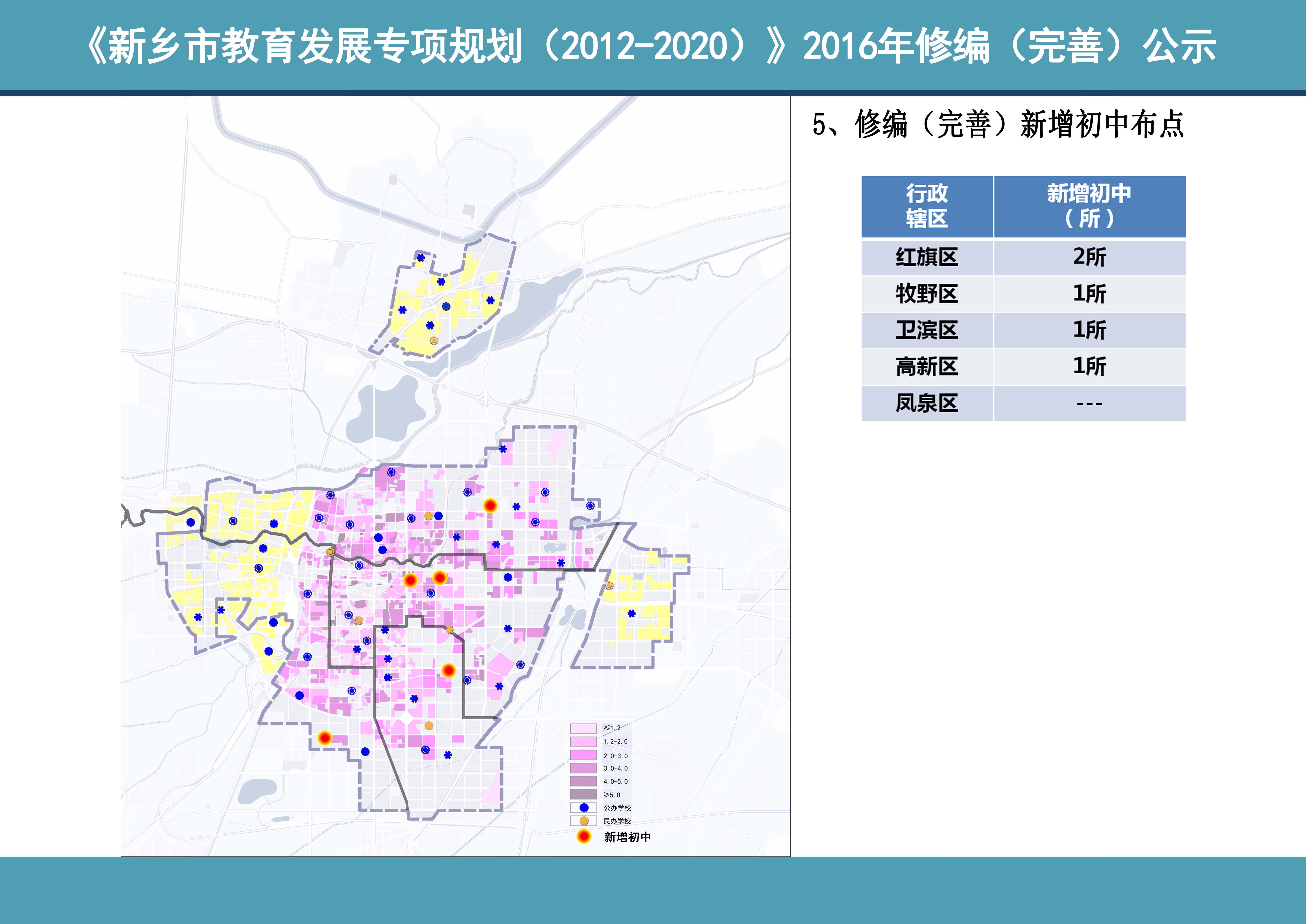The width and height of the screenshot is (1306, 924).
Task: Select the 卫滨区 table cell
Action: click(927, 331)
